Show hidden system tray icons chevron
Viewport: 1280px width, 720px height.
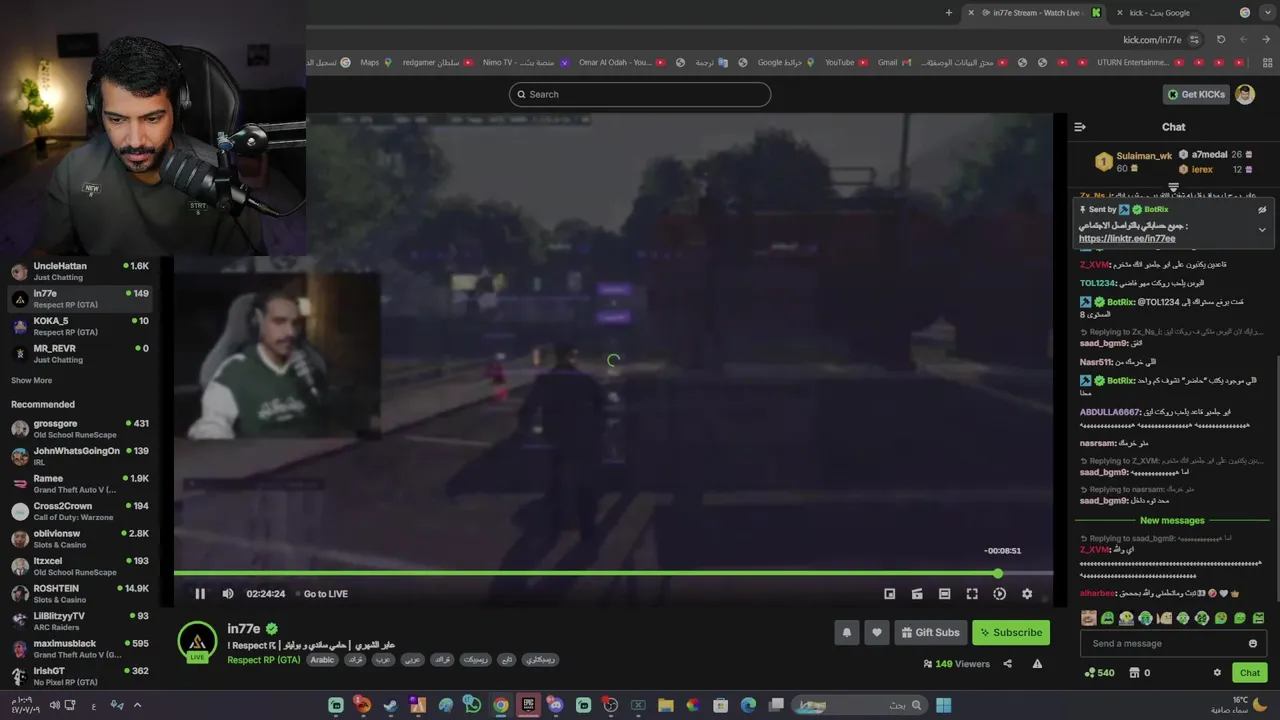pyautogui.click(x=137, y=705)
